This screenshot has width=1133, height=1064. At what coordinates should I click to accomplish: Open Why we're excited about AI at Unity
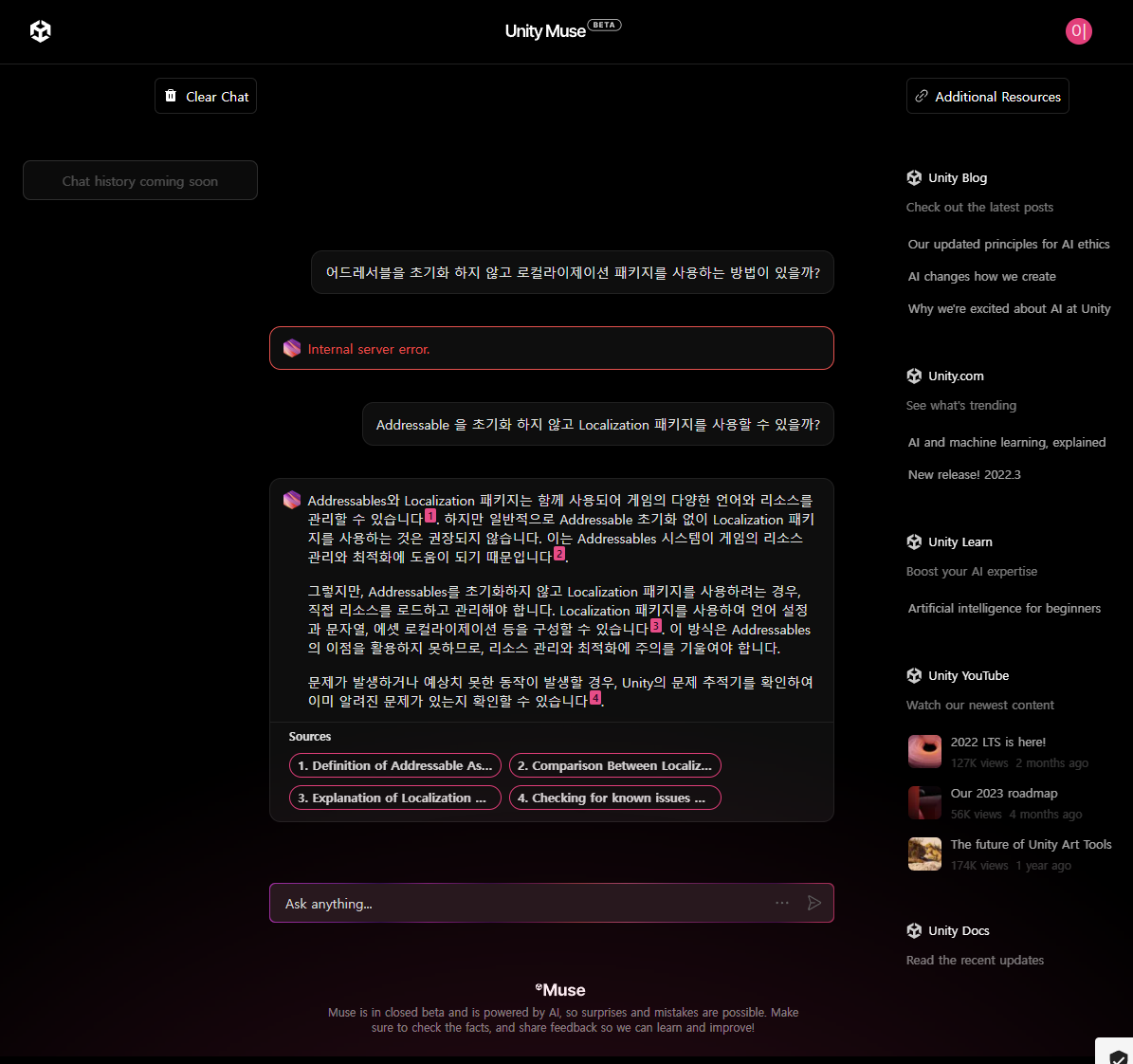click(1010, 308)
